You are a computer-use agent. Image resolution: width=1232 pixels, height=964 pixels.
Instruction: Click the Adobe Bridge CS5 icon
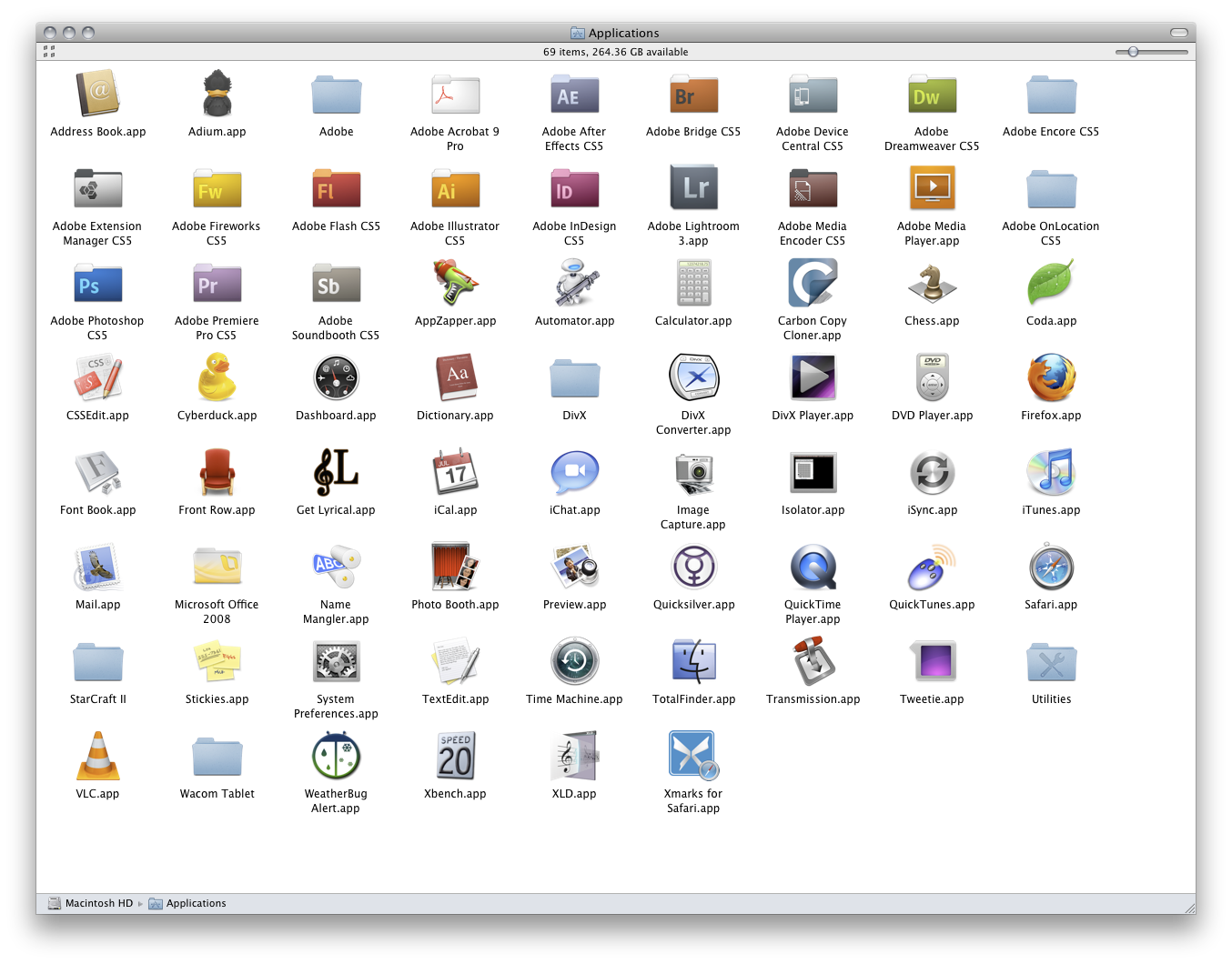click(x=693, y=95)
